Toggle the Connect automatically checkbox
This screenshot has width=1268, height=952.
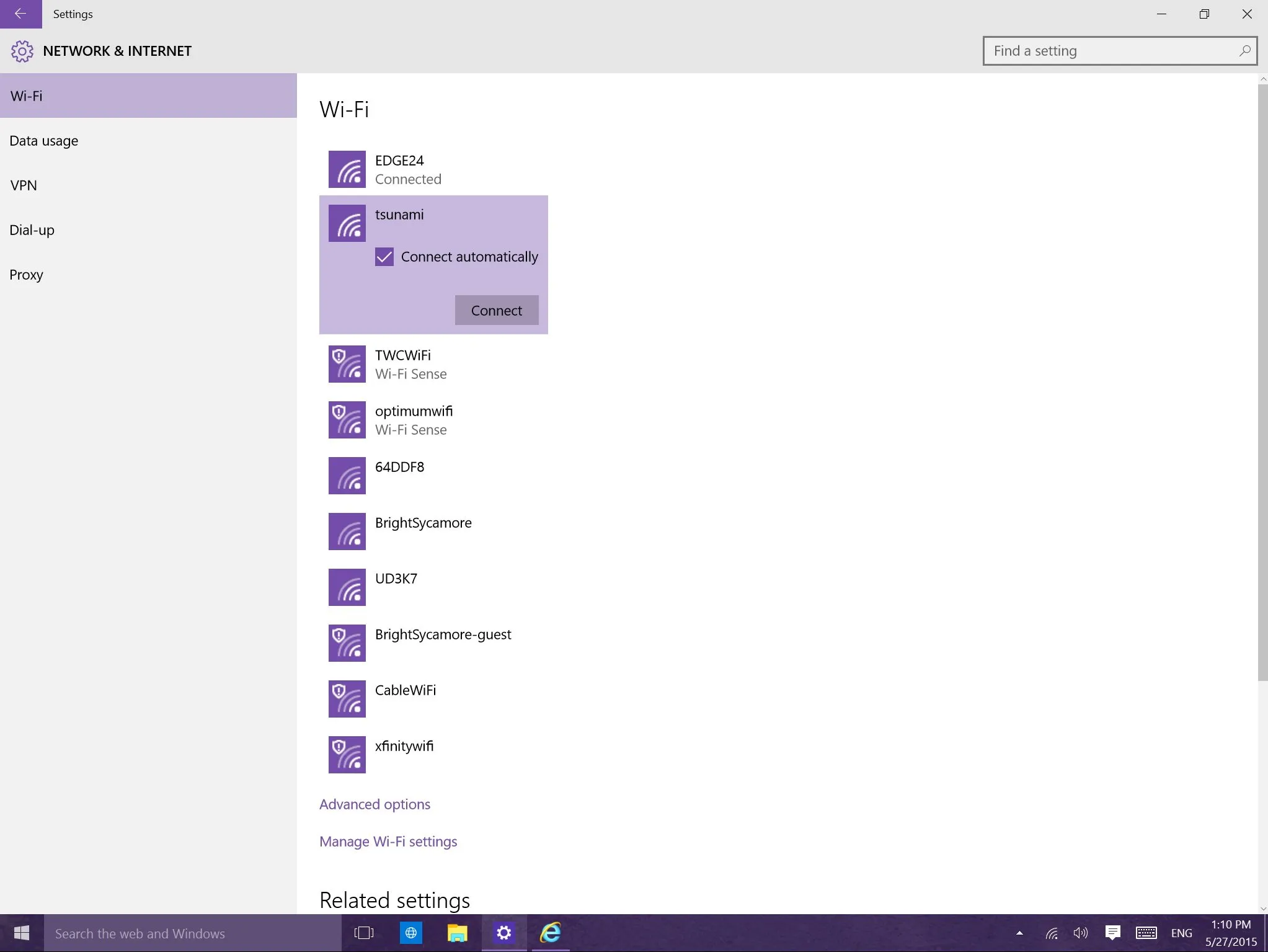[383, 256]
